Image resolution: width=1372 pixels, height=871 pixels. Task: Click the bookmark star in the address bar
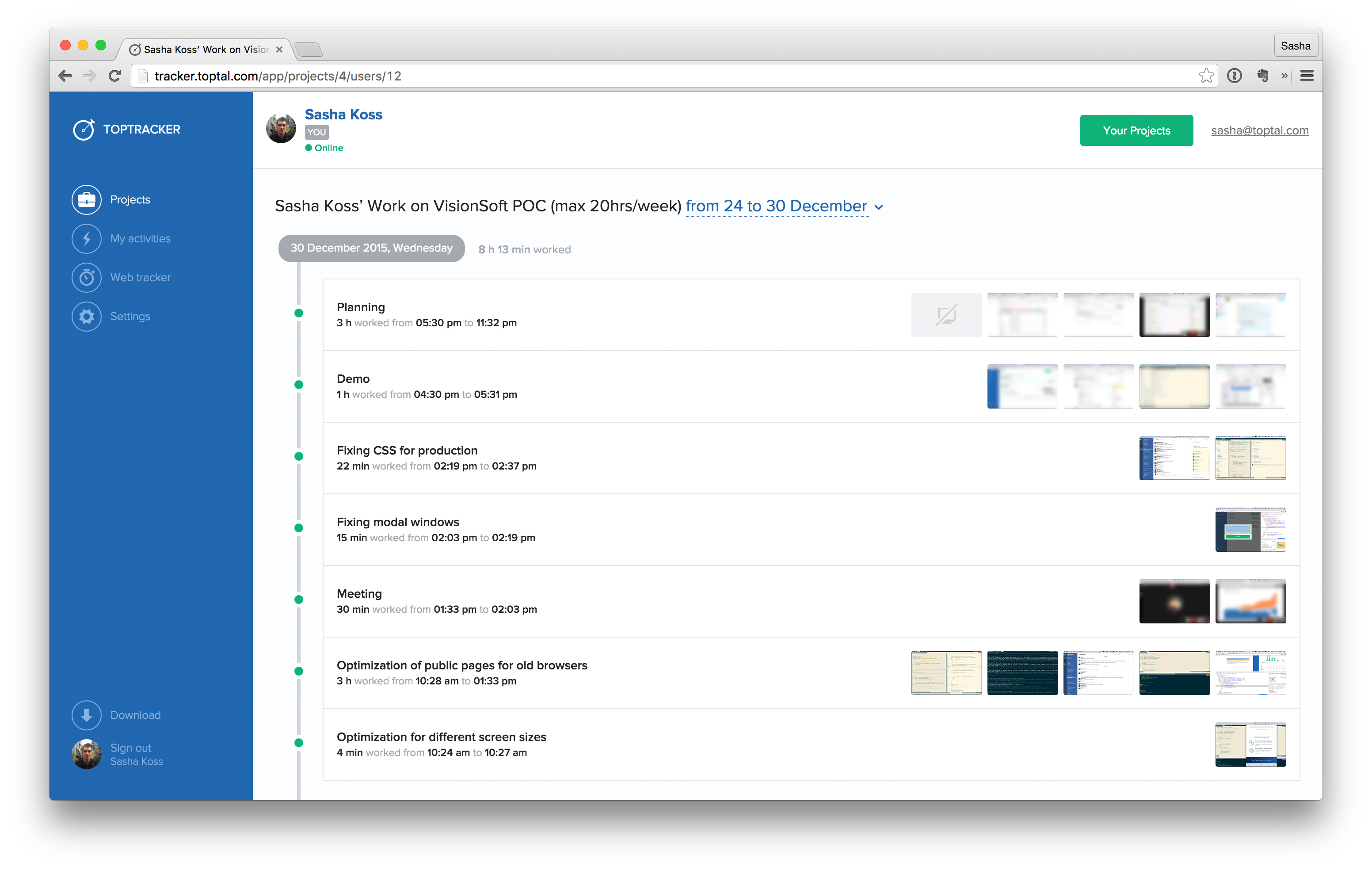coord(1206,76)
